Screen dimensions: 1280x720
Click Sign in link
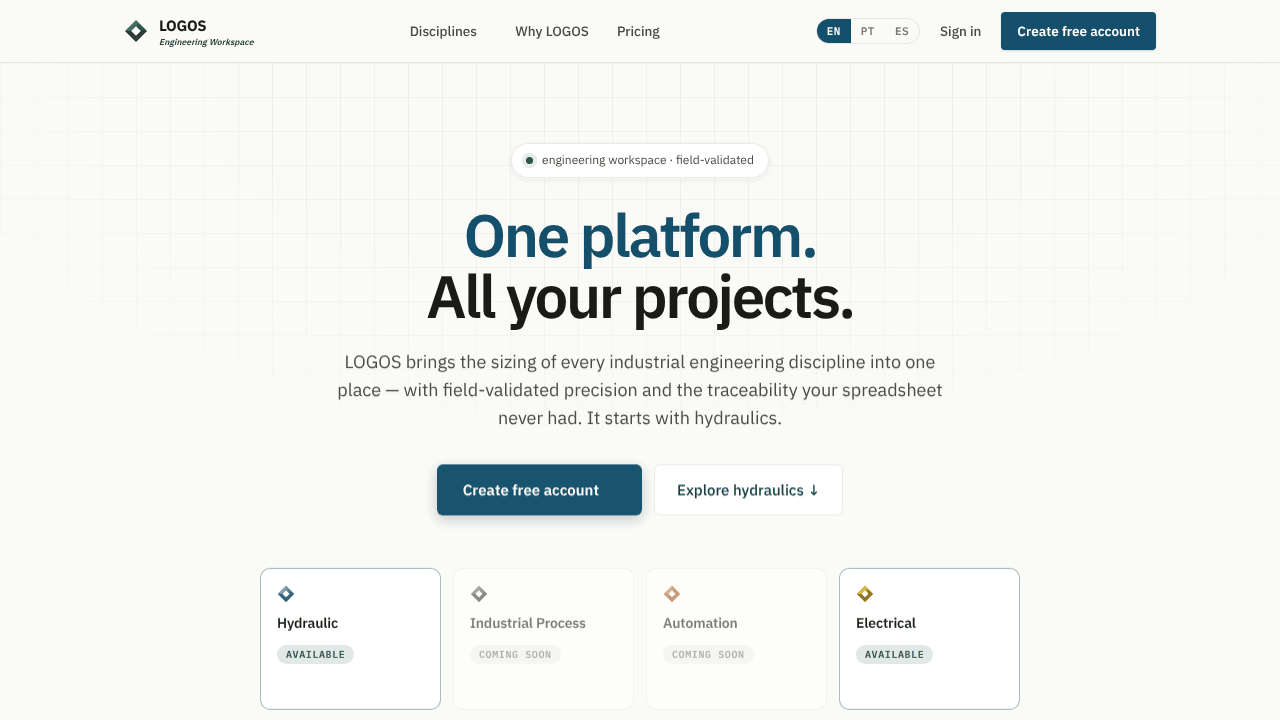point(960,31)
